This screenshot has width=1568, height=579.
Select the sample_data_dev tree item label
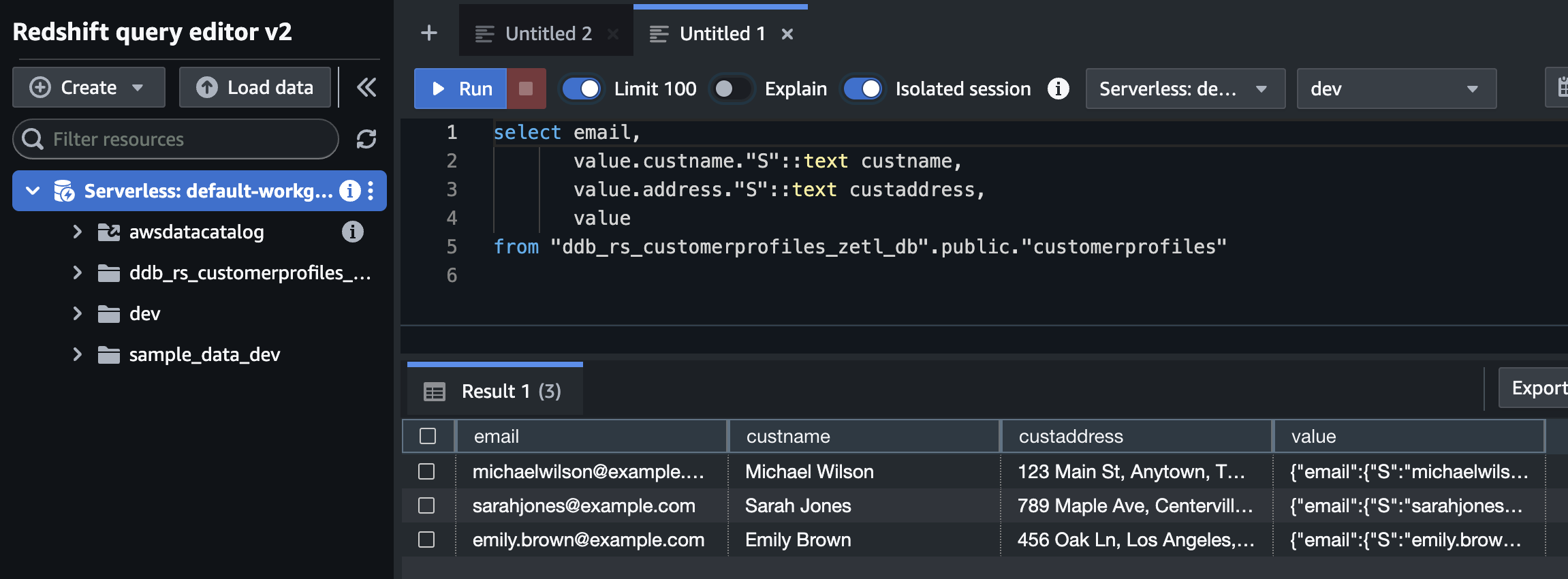[204, 355]
